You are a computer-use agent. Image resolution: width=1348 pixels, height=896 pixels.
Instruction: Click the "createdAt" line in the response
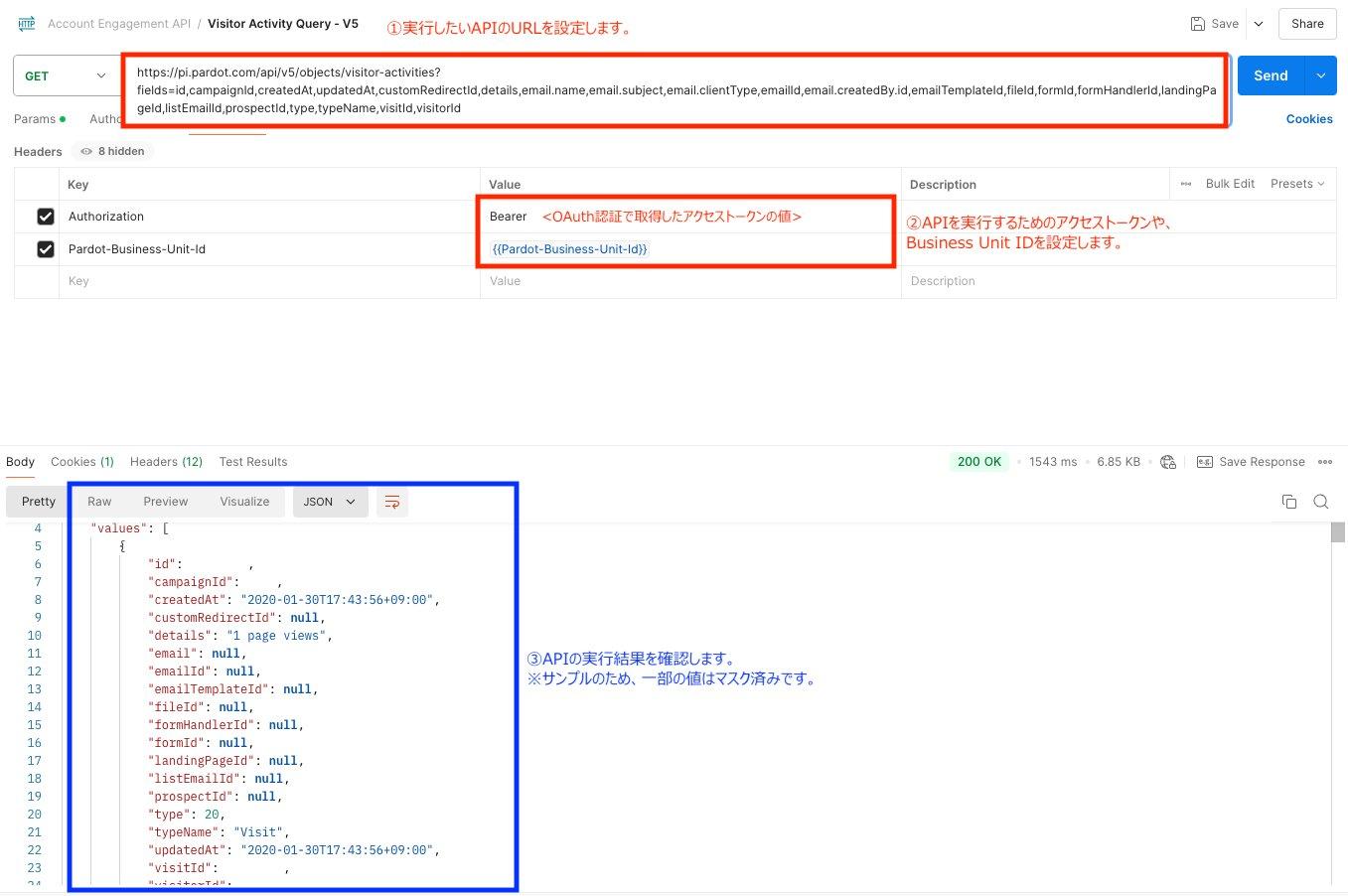[293, 600]
